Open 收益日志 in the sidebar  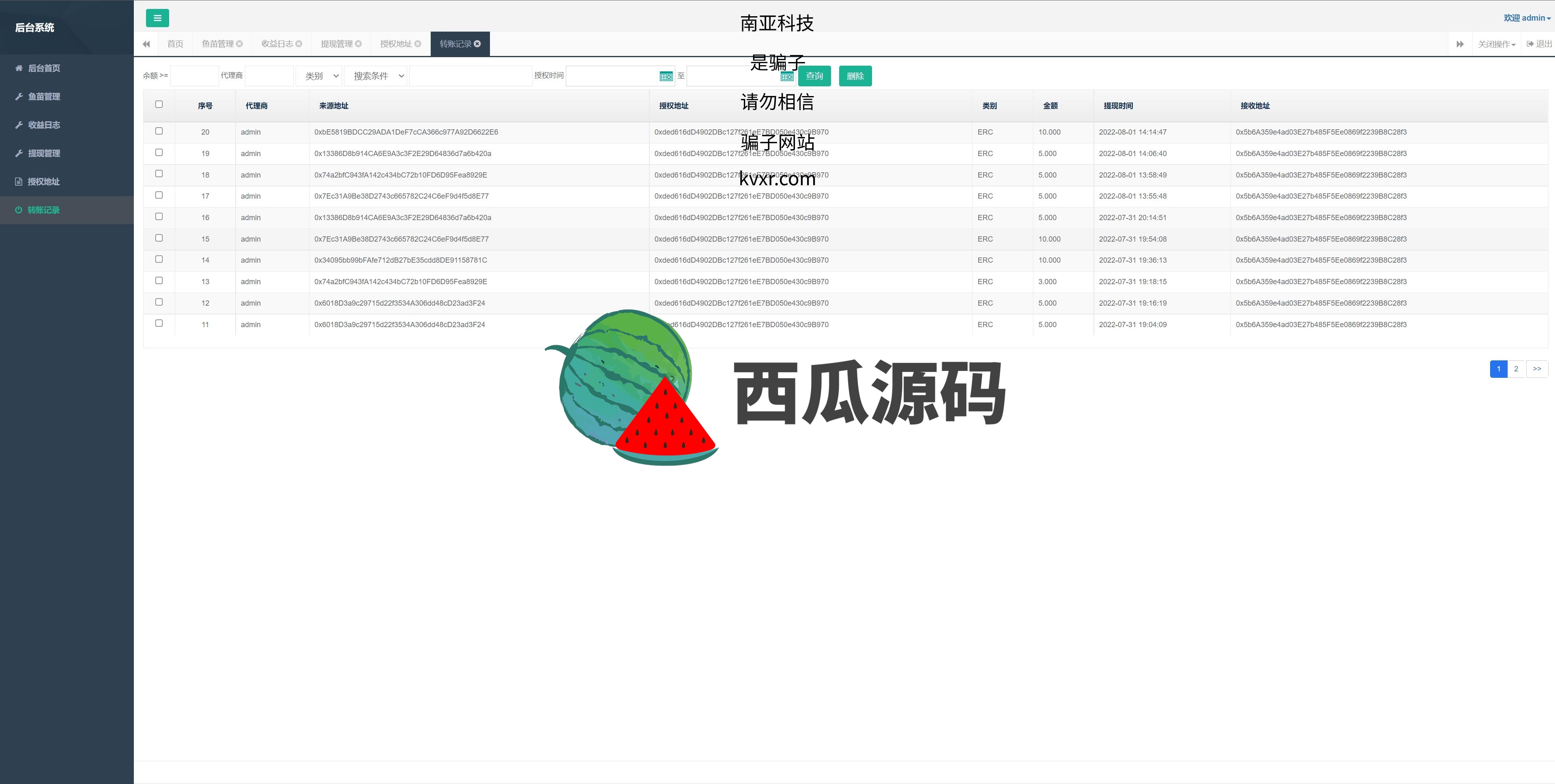(x=67, y=125)
